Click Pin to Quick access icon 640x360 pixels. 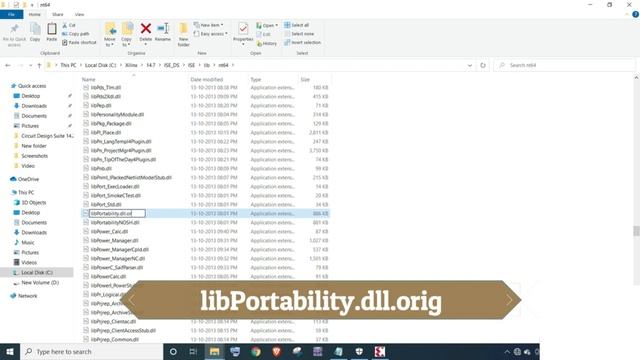(14, 29)
